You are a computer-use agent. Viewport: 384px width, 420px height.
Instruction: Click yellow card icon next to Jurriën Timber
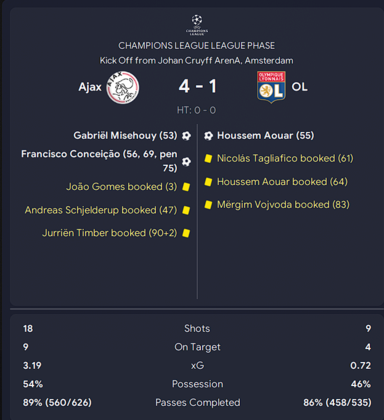186,233
